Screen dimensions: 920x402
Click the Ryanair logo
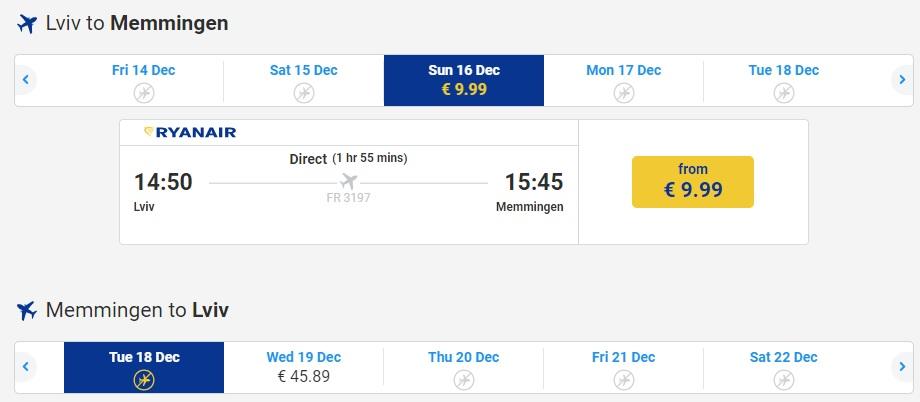(x=190, y=133)
